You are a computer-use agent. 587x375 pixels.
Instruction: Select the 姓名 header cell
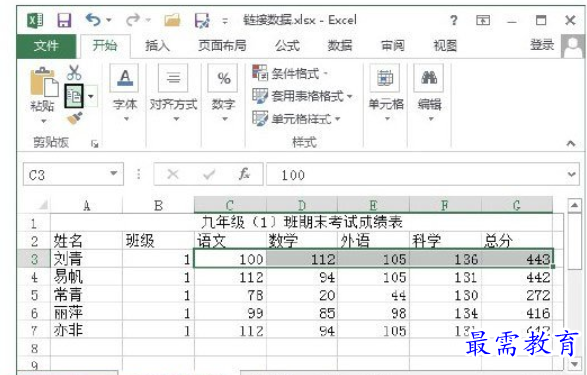click(86, 241)
